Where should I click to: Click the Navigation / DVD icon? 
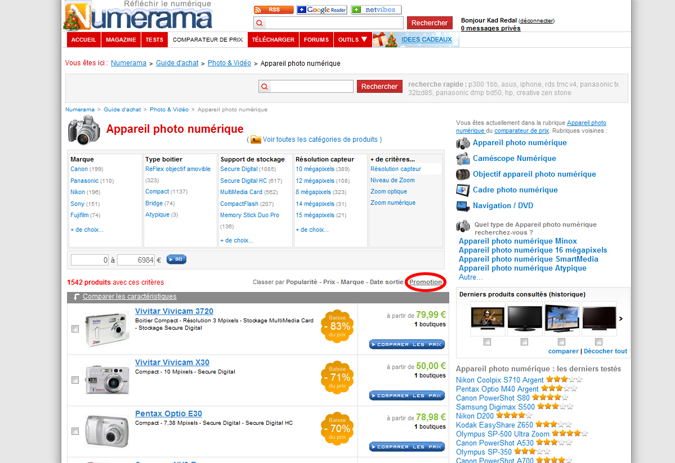tap(463, 206)
